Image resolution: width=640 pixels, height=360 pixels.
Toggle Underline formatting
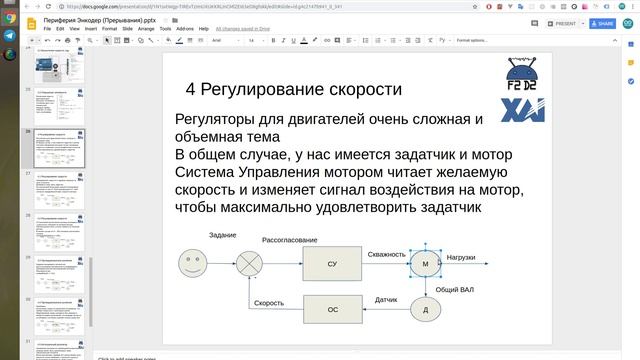pyautogui.click(x=293, y=40)
